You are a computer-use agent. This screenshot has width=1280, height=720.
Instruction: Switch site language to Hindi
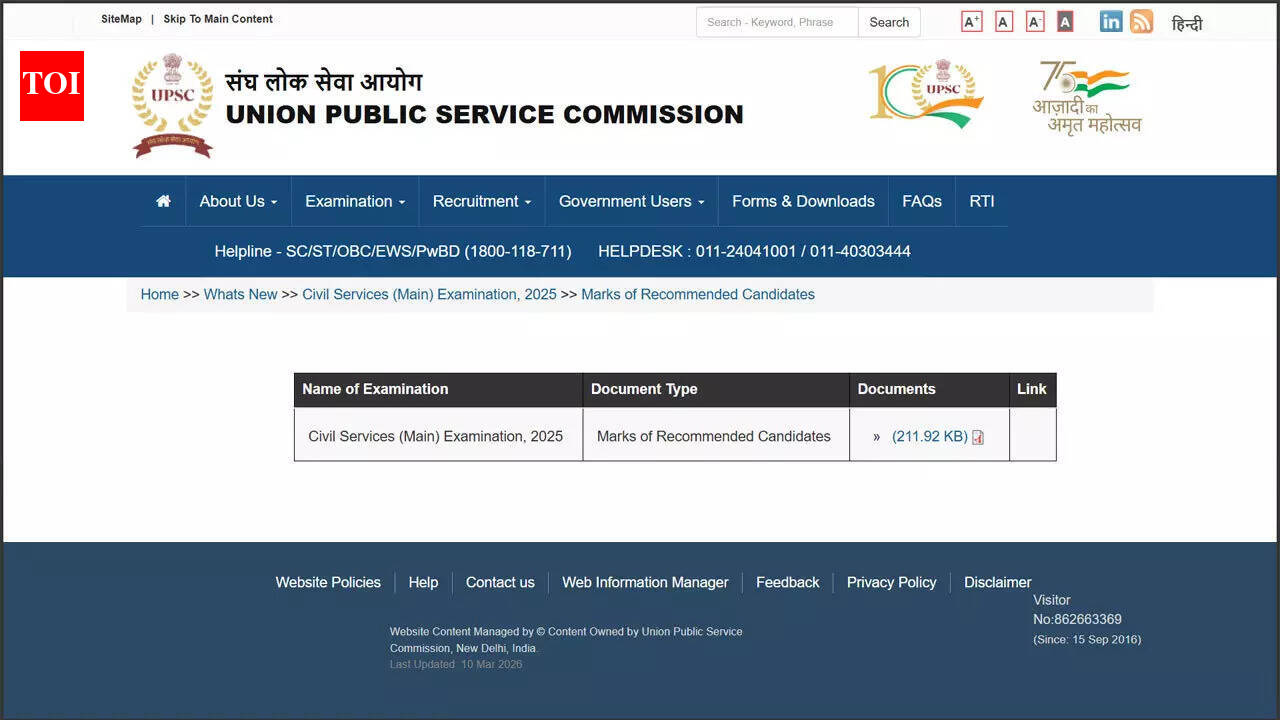(x=1188, y=22)
